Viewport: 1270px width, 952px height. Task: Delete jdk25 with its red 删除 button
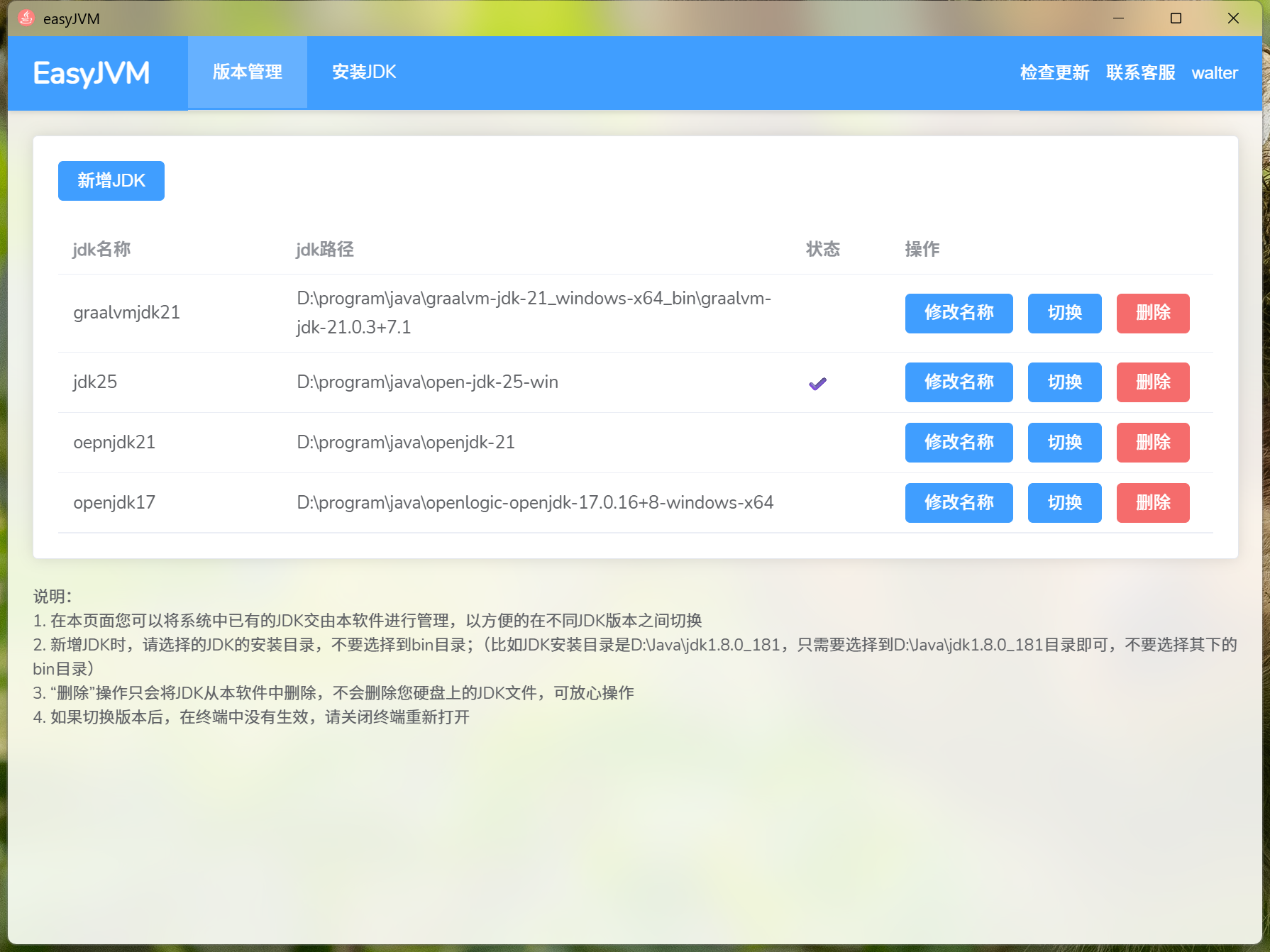1152,382
